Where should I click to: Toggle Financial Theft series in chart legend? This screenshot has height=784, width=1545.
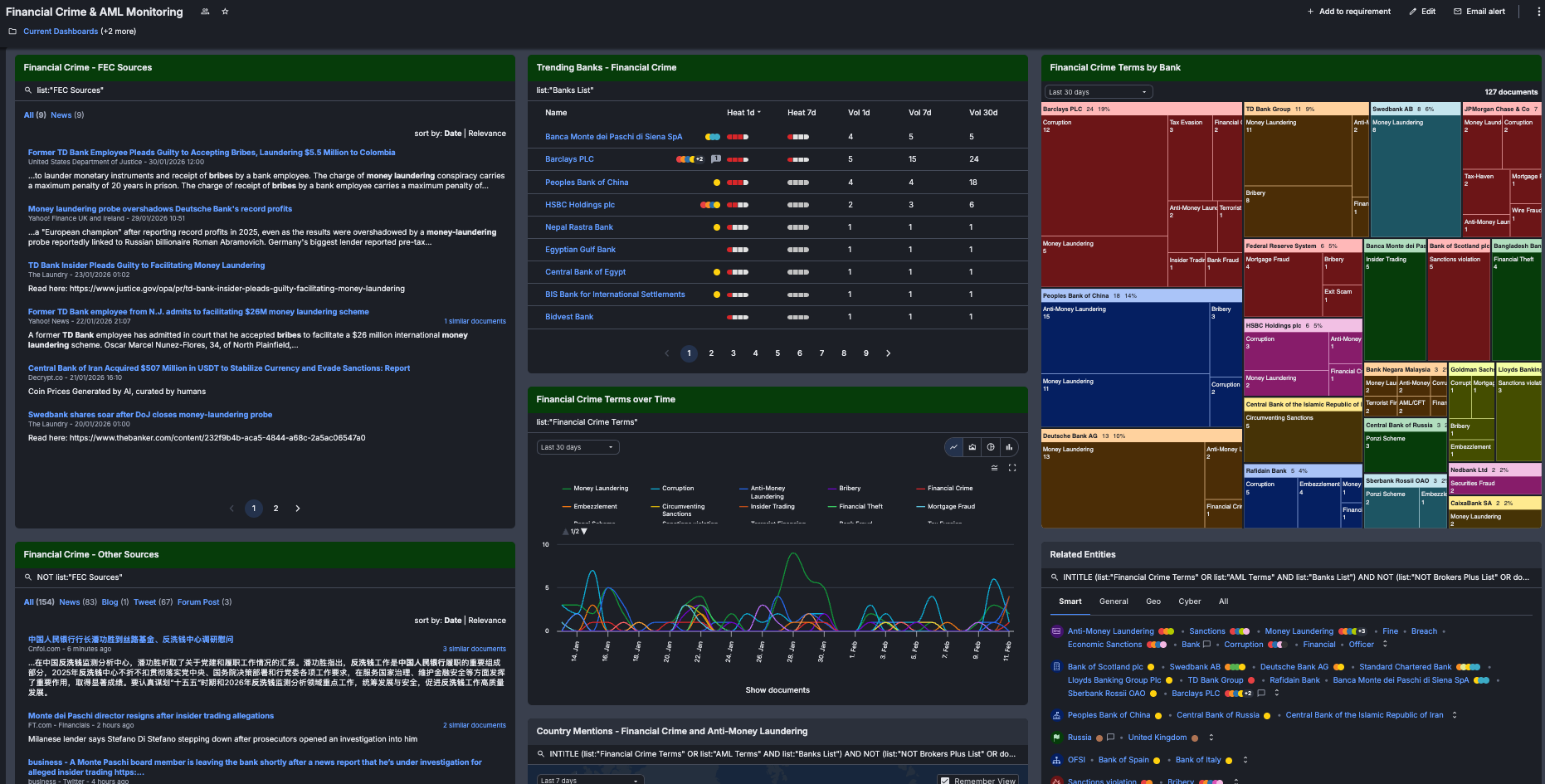tap(855, 507)
